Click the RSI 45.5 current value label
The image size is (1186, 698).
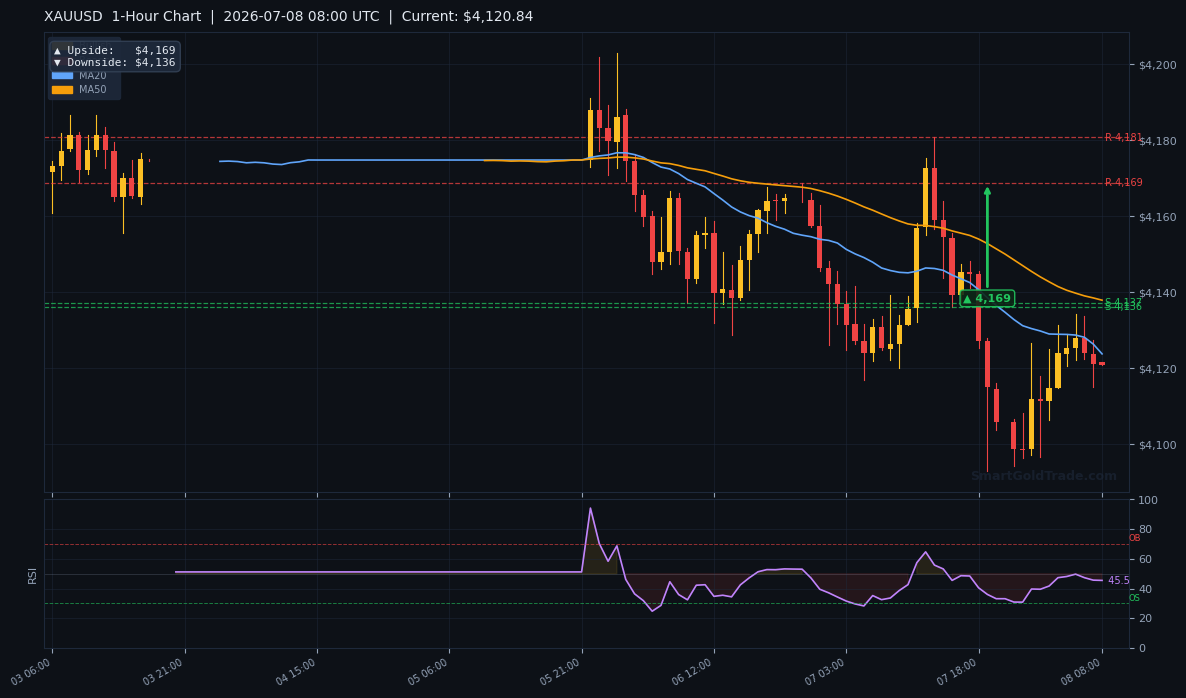(x=1119, y=581)
